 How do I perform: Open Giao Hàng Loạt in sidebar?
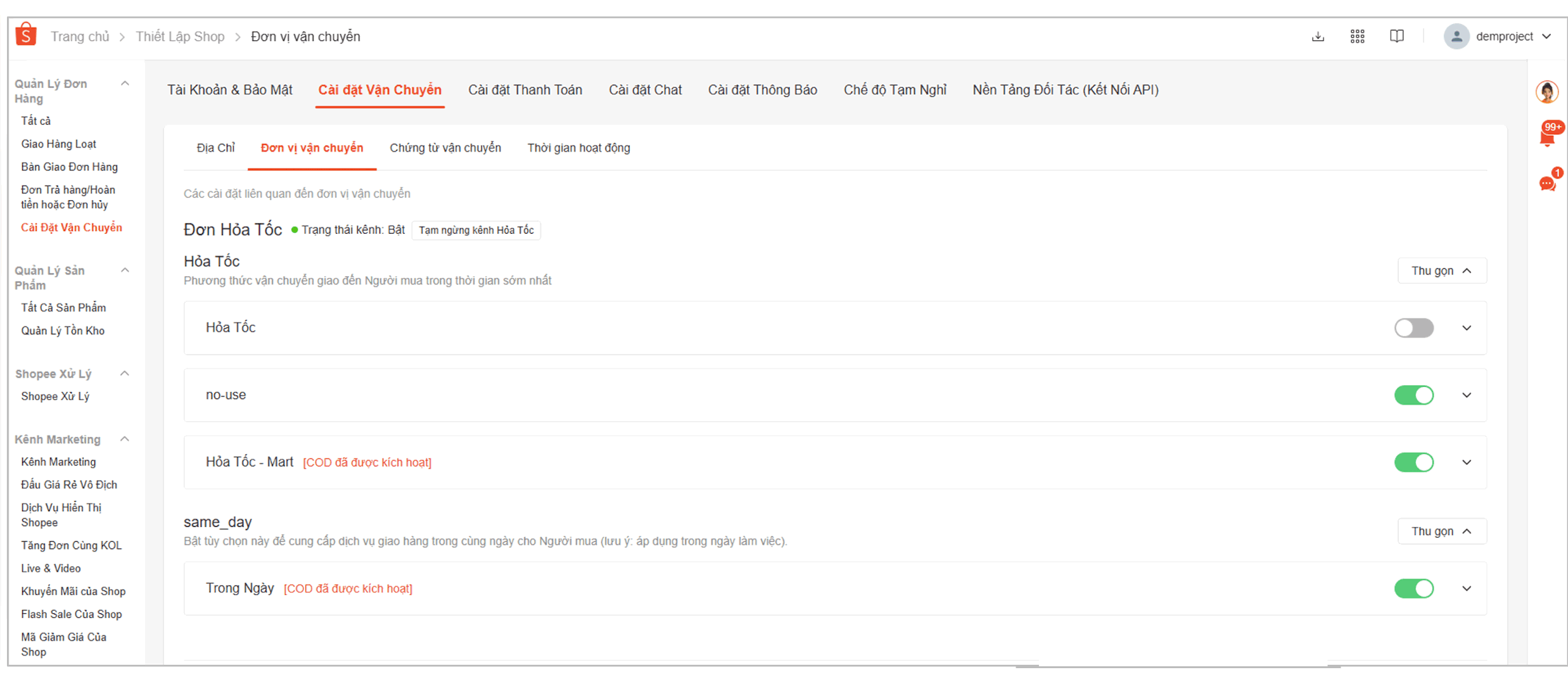coord(59,144)
